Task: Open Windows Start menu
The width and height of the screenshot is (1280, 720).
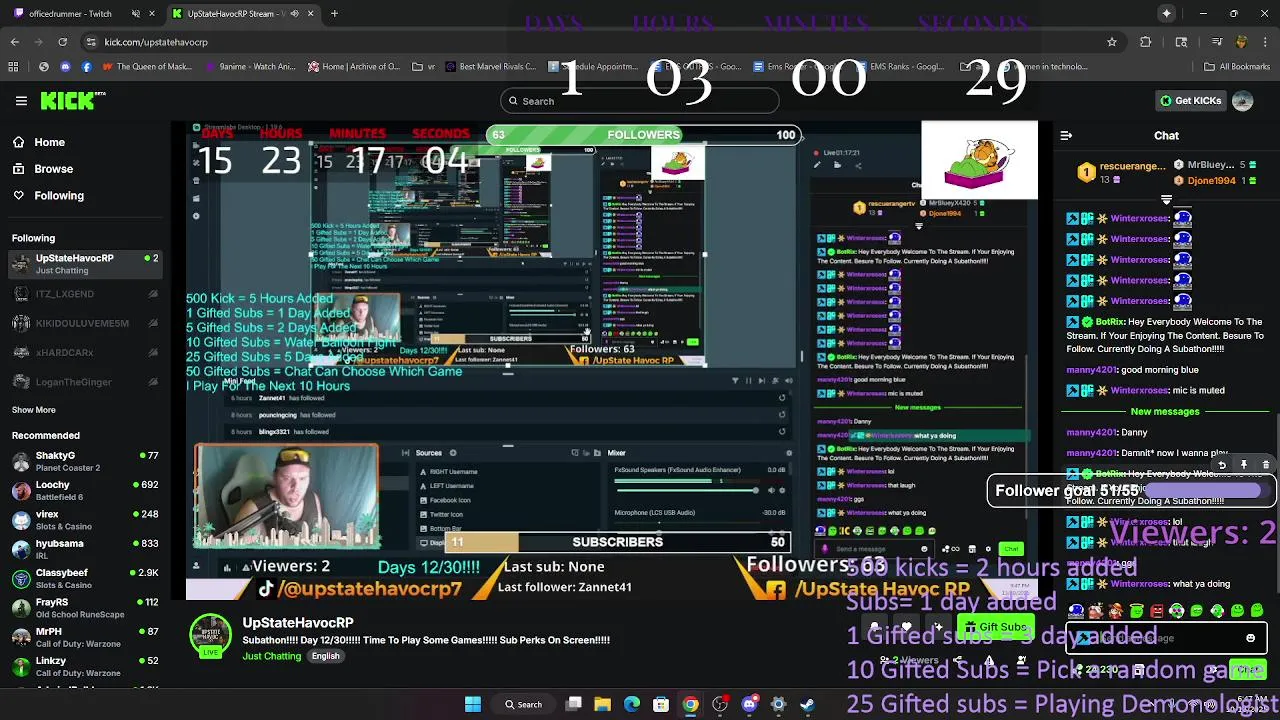Action: click(473, 704)
